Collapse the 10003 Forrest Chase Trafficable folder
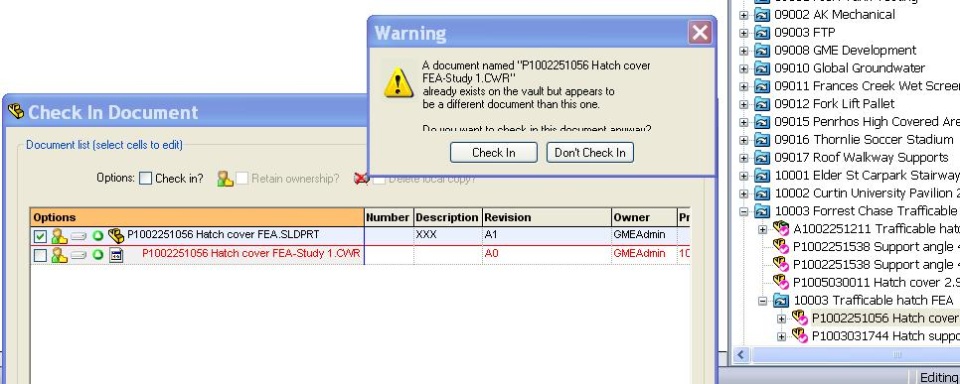This screenshot has height=384, width=960. pyautogui.click(x=744, y=212)
